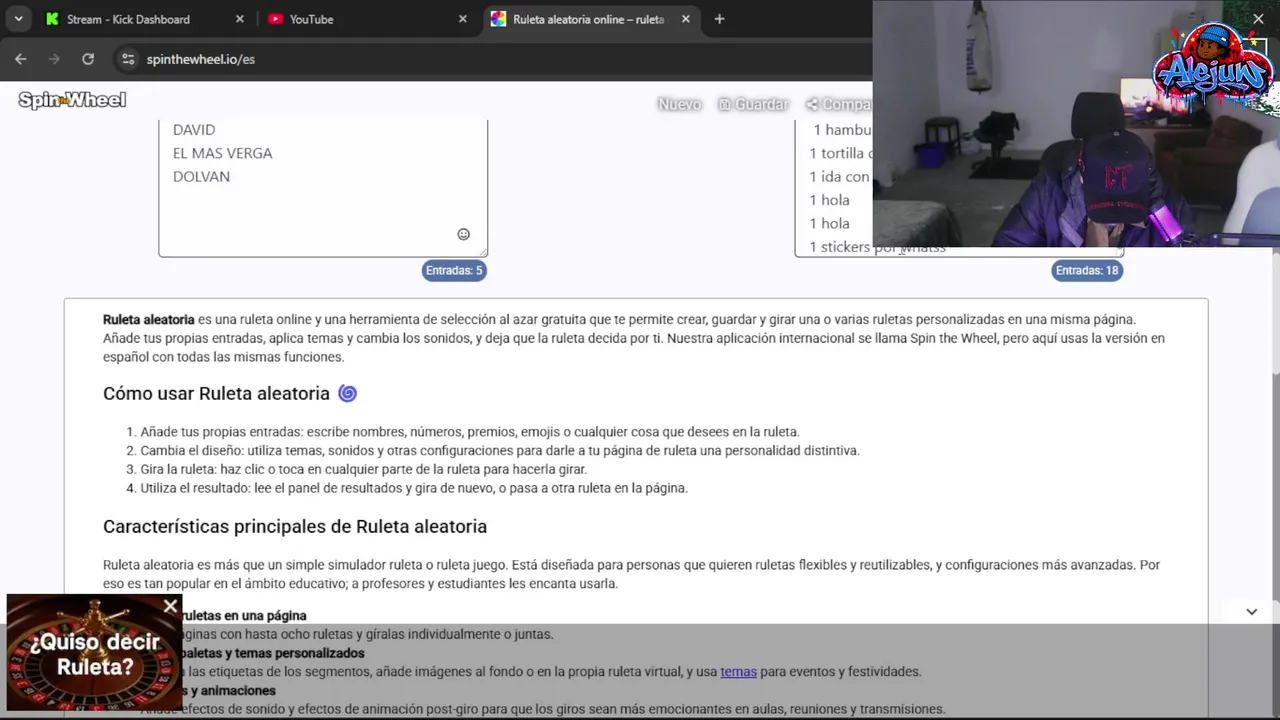Click the spiral icon beside Cómo usar heading
Screen dimensions: 1280x720
347,393
